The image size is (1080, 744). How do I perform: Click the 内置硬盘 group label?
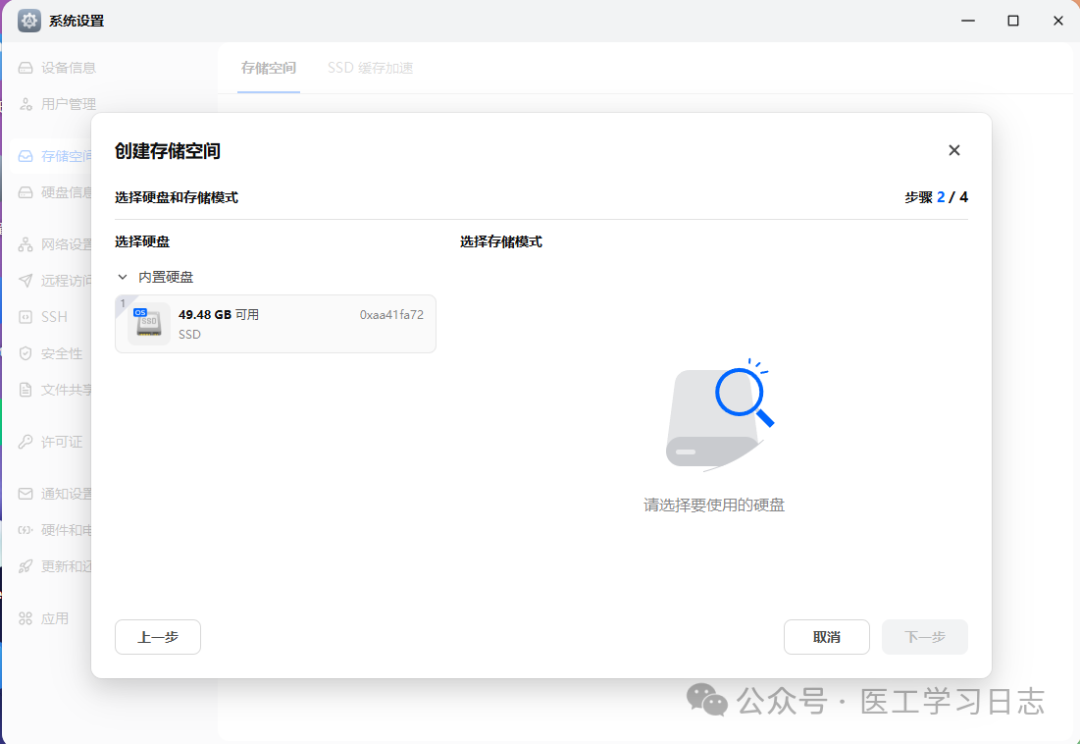(x=166, y=277)
